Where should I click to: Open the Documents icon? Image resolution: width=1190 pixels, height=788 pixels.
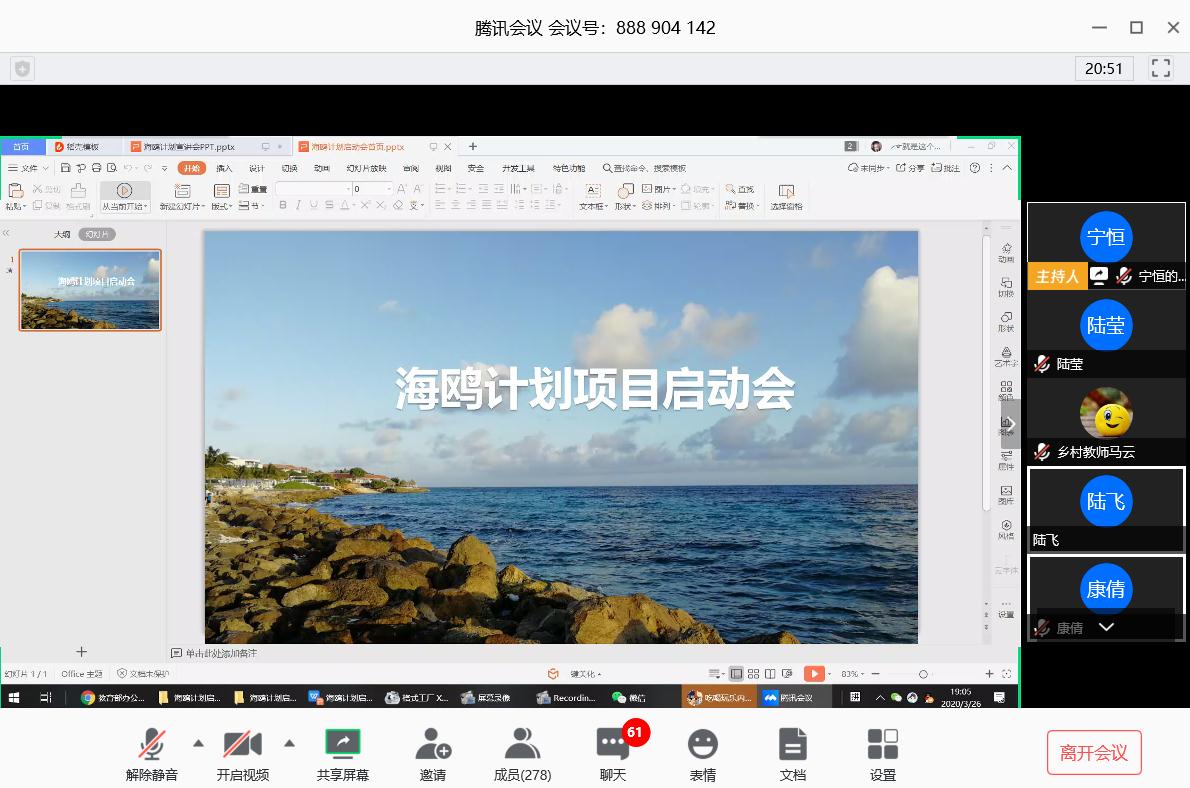click(792, 745)
